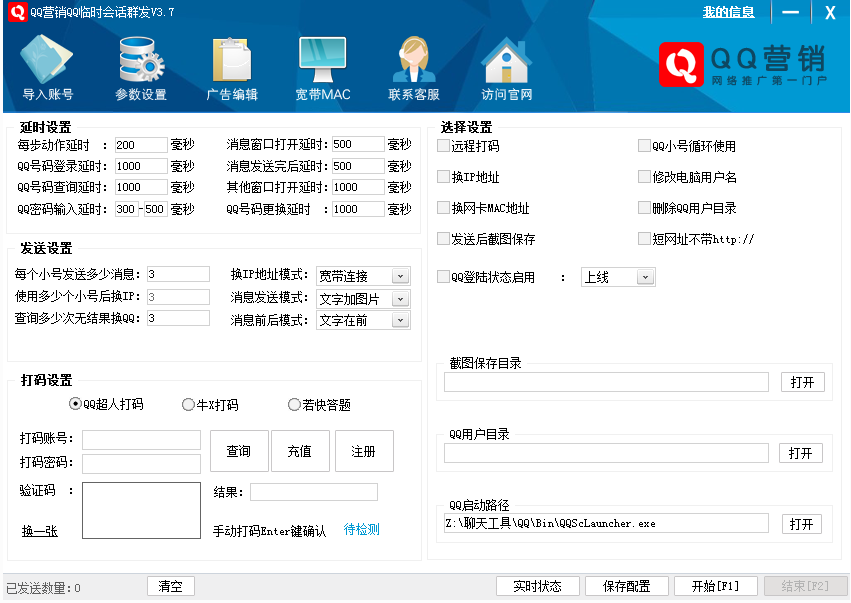
Task: Click the 换一张 captcha link
Action: [x=40, y=531]
